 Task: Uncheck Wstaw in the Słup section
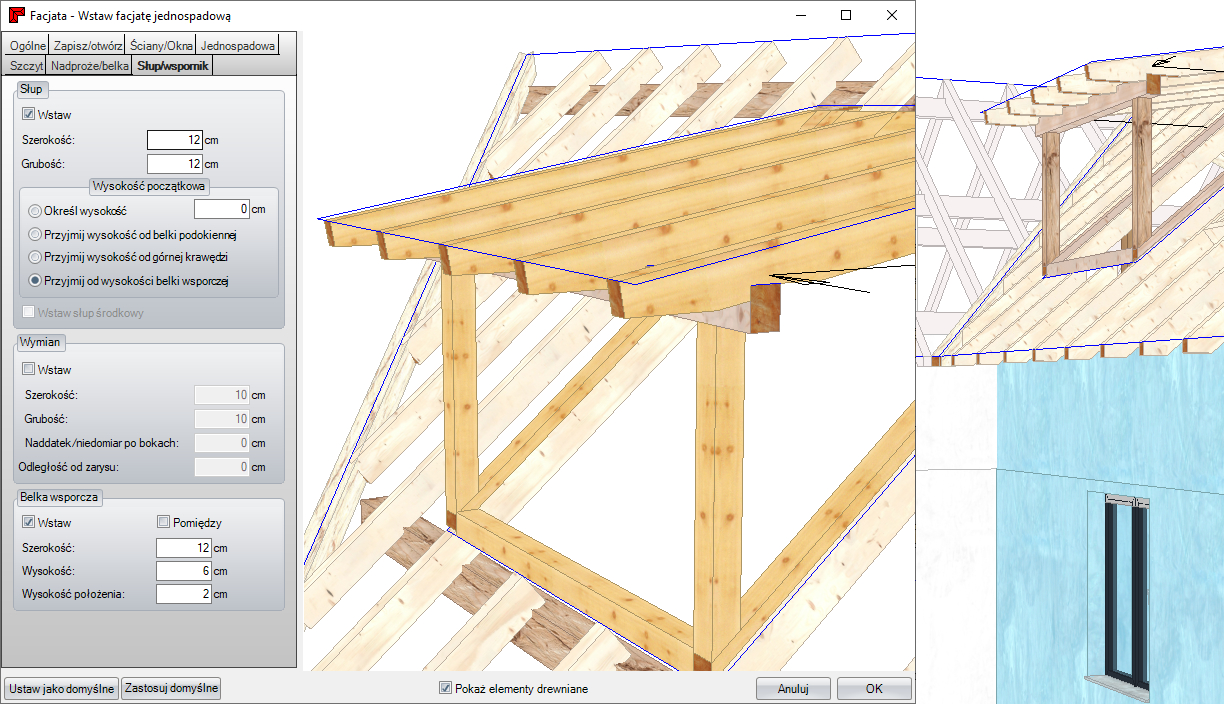pos(28,115)
